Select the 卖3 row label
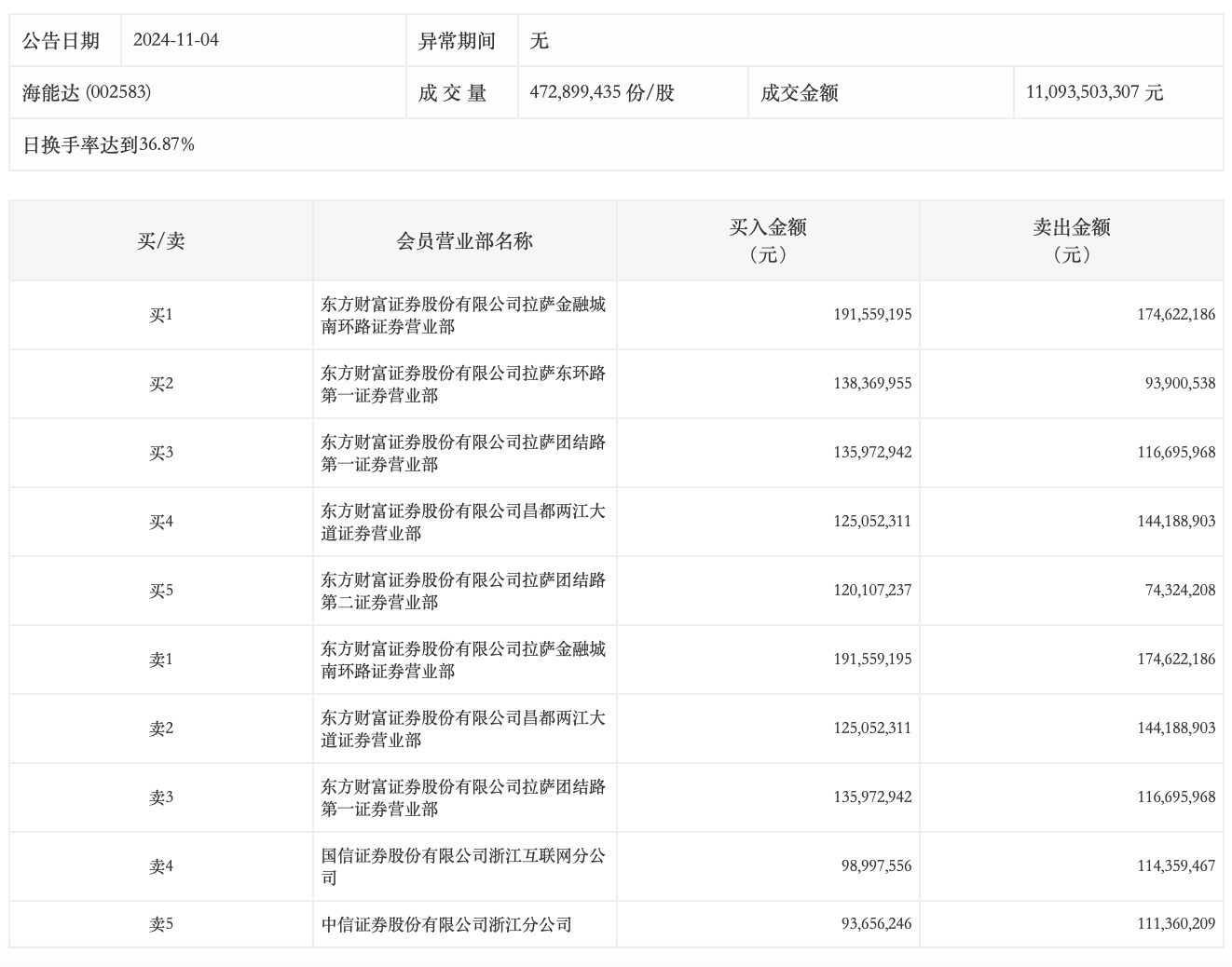Viewport: 1232px width, 967px height. [161, 797]
